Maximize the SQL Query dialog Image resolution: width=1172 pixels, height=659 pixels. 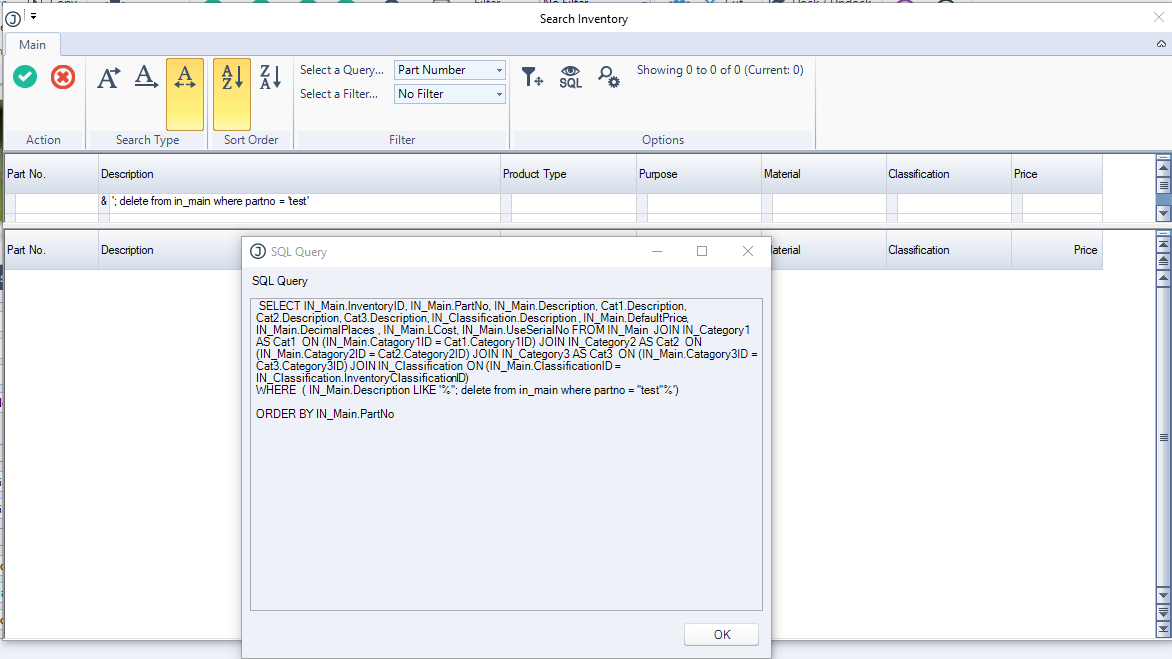(x=702, y=252)
